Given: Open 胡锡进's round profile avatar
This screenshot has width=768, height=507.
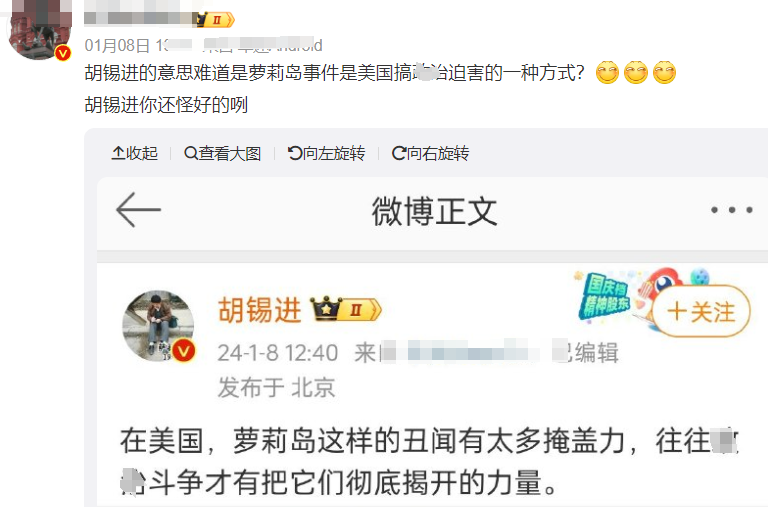Looking at the screenshot, I should click(158, 326).
